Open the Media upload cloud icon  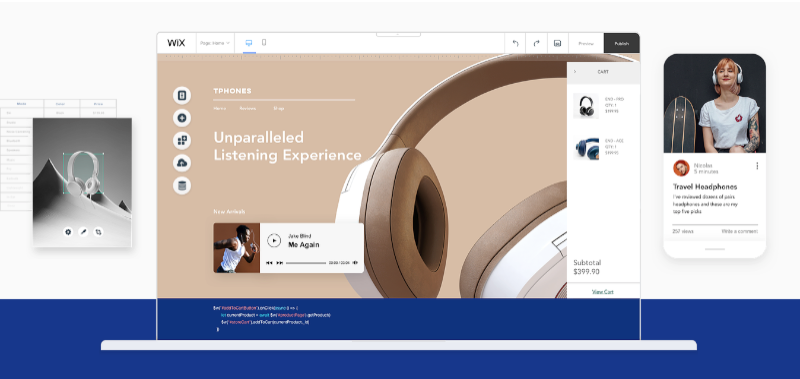(182, 163)
